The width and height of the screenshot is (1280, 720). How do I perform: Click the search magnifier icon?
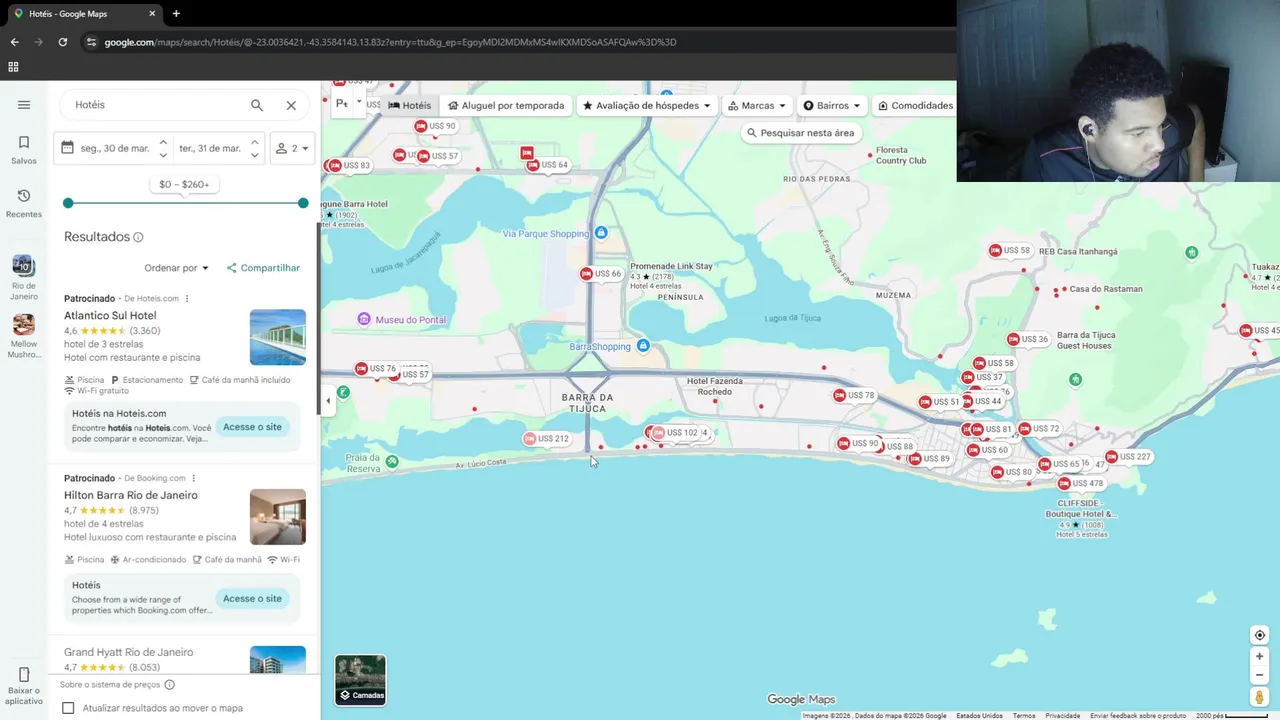(257, 105)
